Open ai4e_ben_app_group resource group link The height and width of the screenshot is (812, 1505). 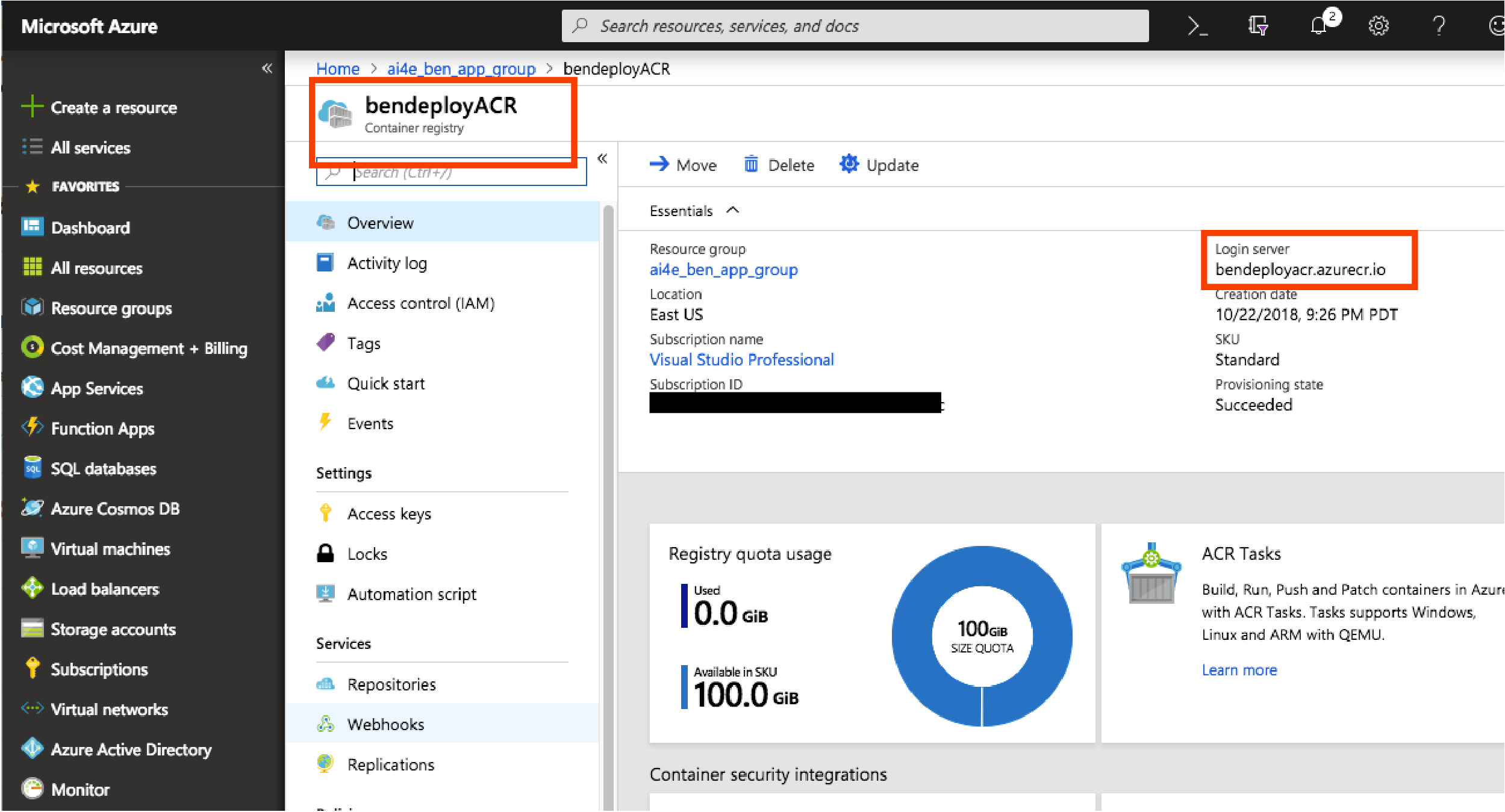(x=723, y=270)
